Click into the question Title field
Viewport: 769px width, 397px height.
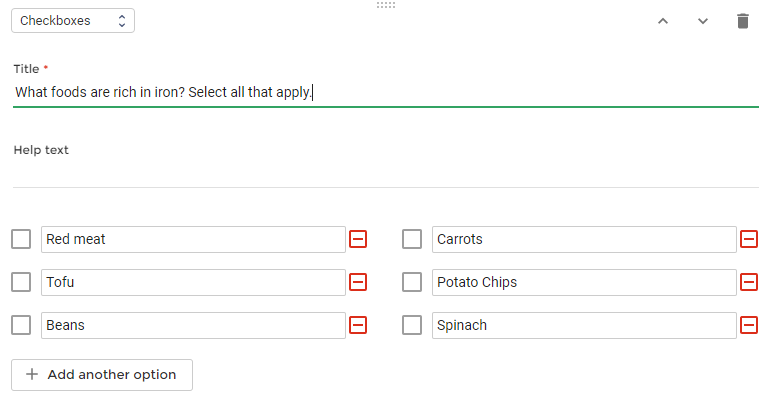pyautogui.click(x=386, y=92)
